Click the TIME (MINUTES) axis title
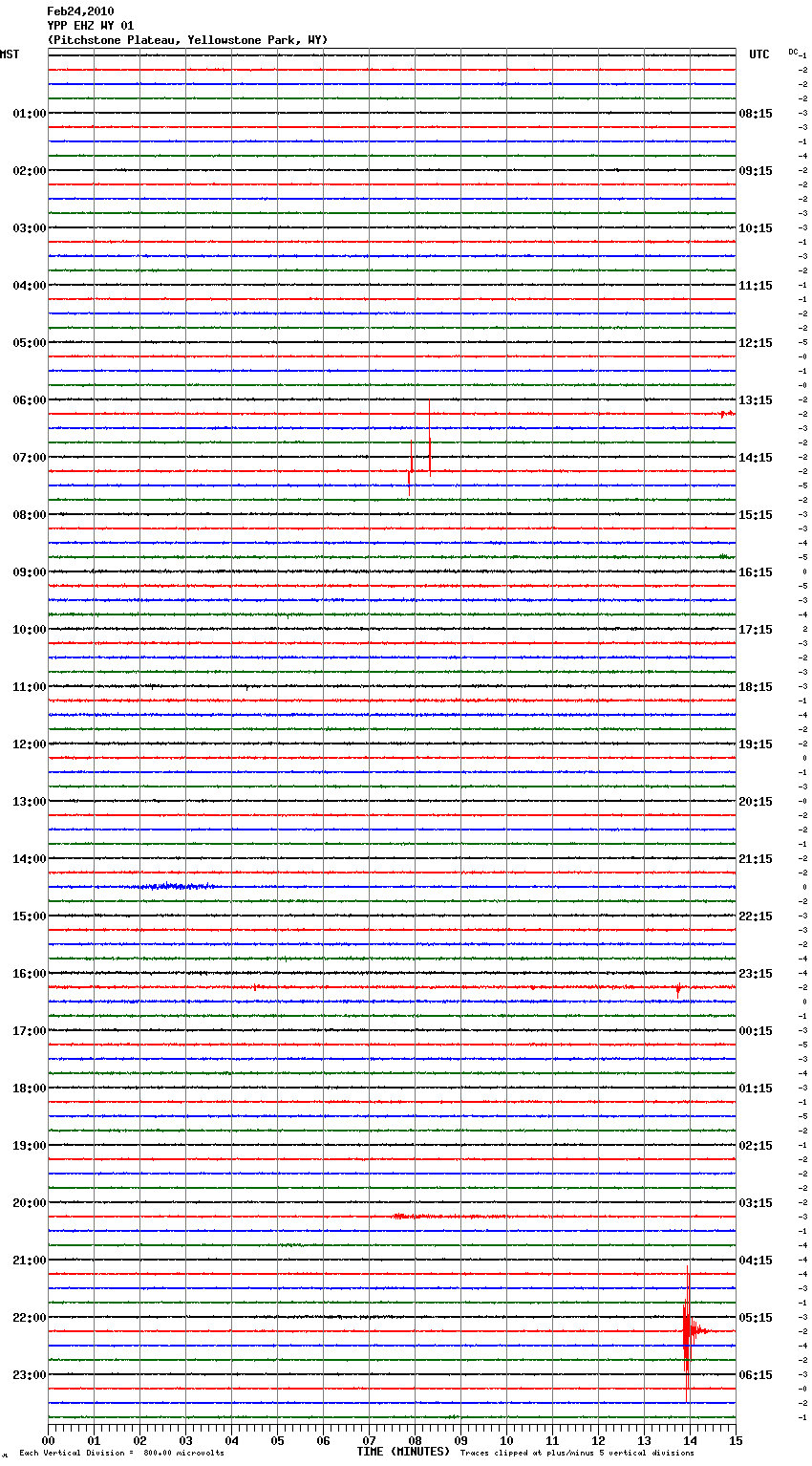The image size is (812, 1466). coord(403,1452)
